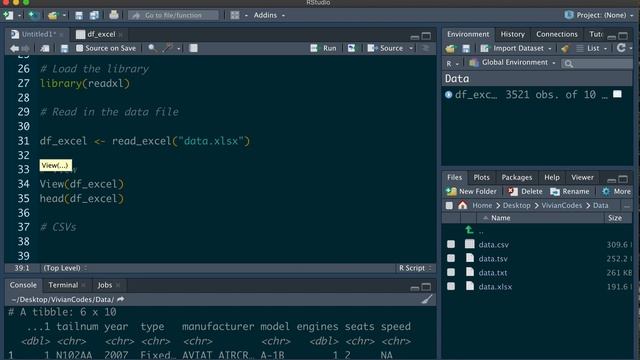640x360 pixels.
Task: Click More in the Files pane
Action: coord(616,191)
